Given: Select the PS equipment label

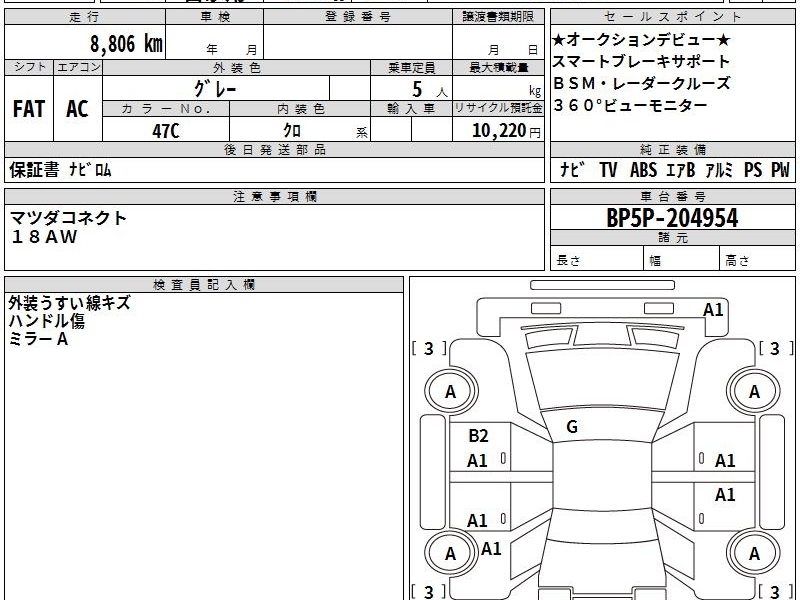Looking at the screenshot, I should point(753,170).
